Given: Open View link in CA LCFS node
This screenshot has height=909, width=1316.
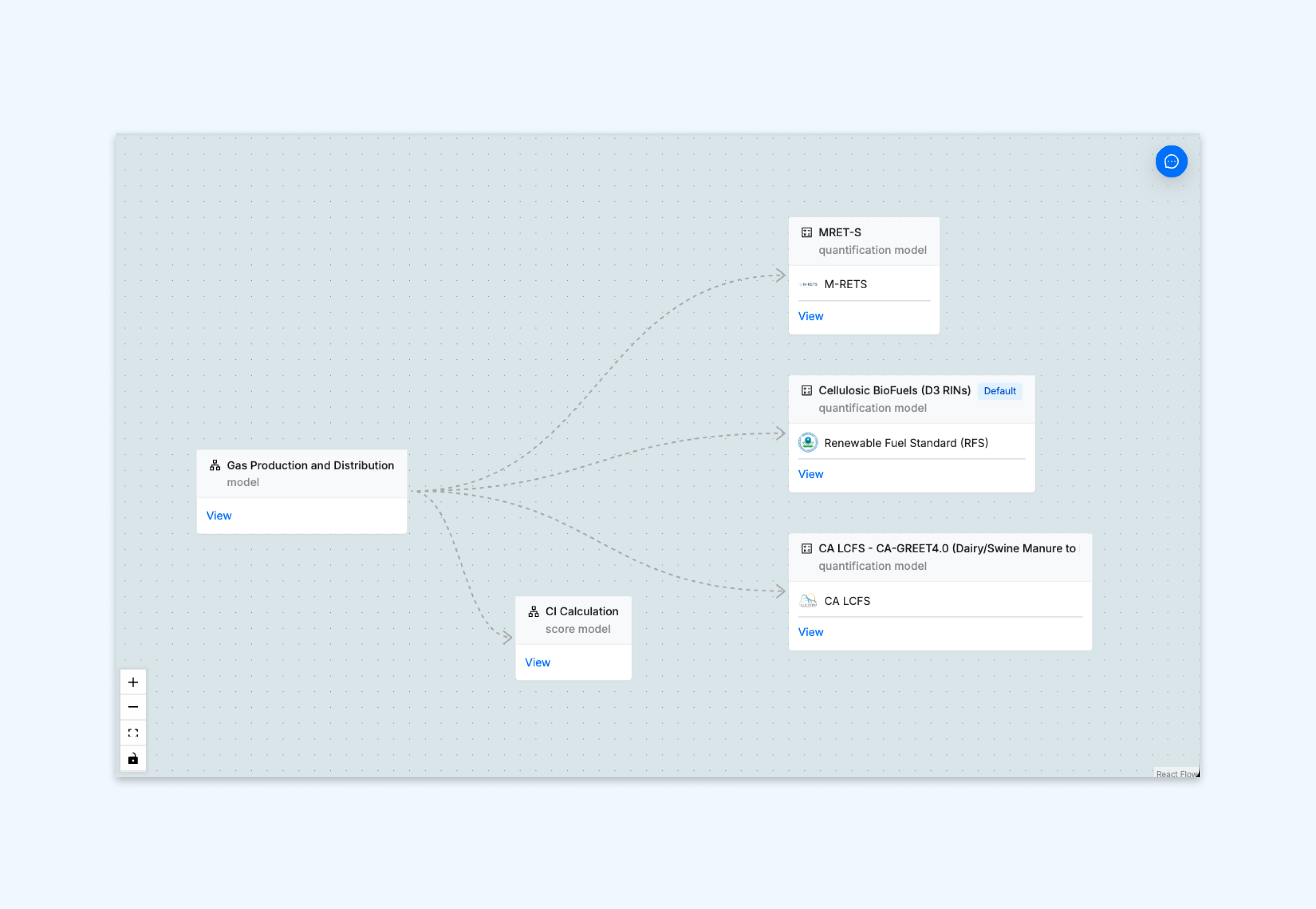Looking at the screenshot, I should (810, 632).
